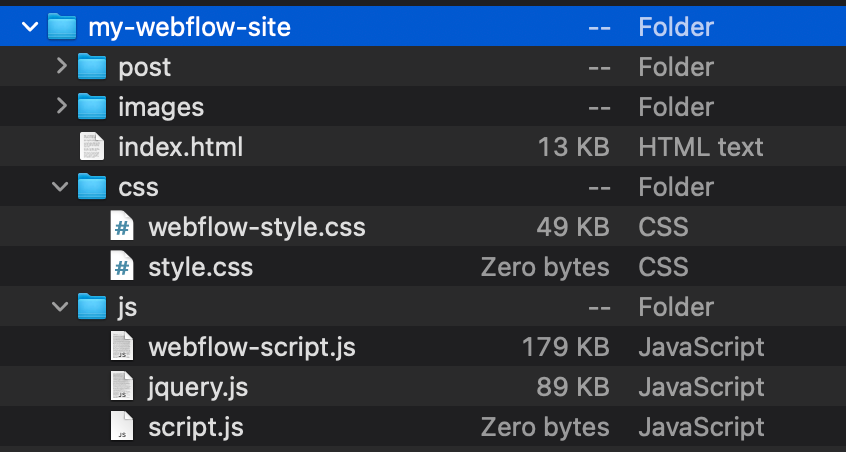The width and height of the screenshot is (846, 452).
Task: Select the index.html file name
Action: [x=181, y=147]
